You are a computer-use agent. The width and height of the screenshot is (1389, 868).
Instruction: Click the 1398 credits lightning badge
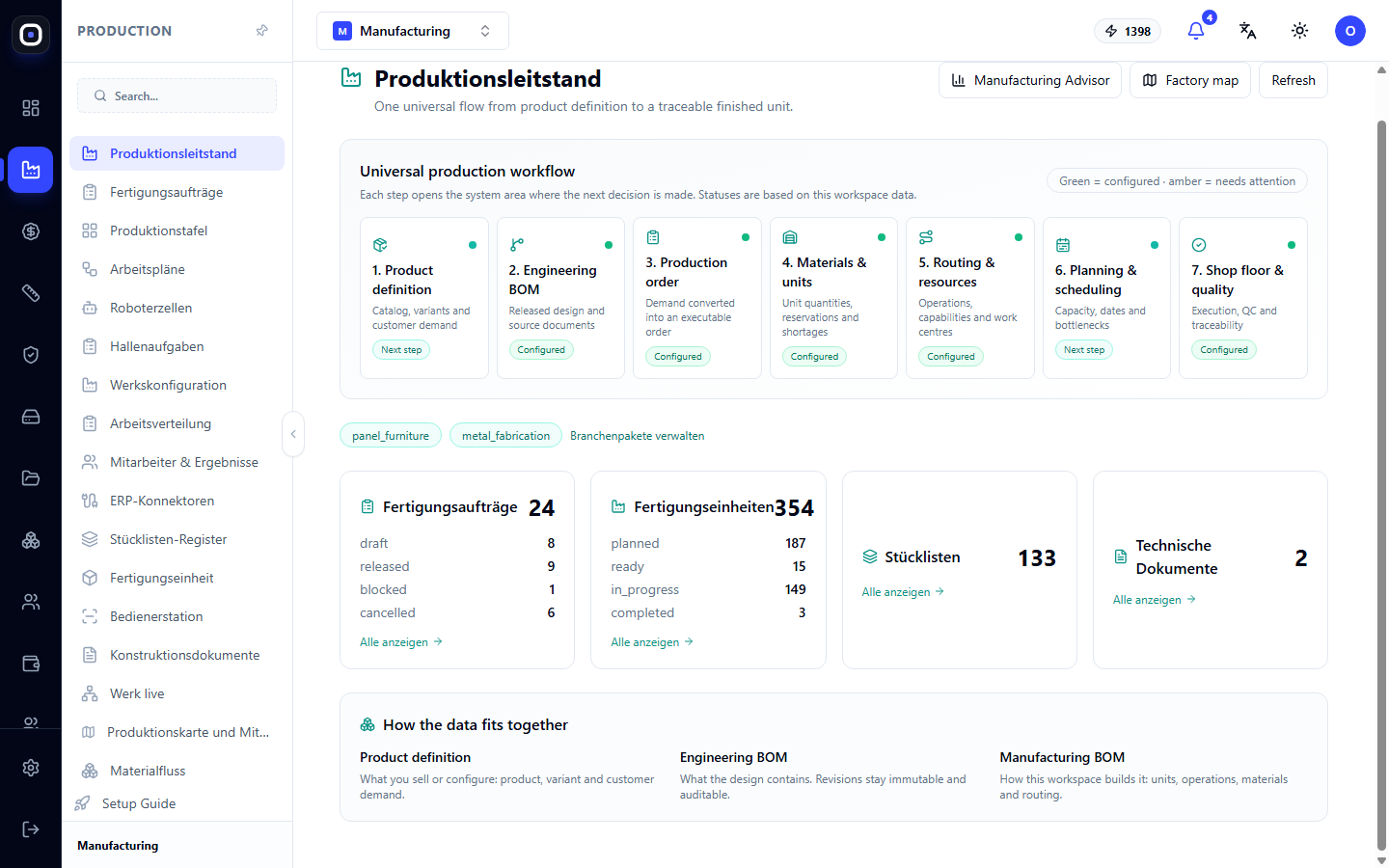coord(1129,31)
